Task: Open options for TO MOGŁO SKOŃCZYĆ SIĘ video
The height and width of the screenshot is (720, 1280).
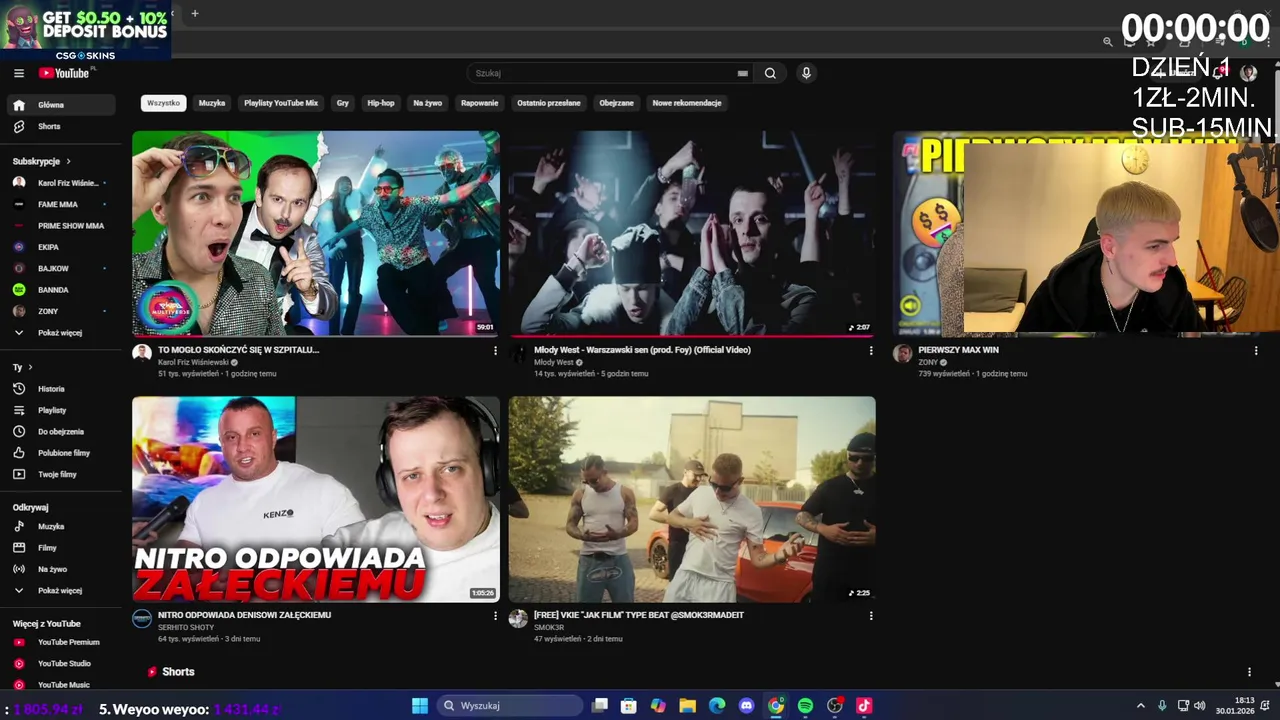Action: point(495,351)
